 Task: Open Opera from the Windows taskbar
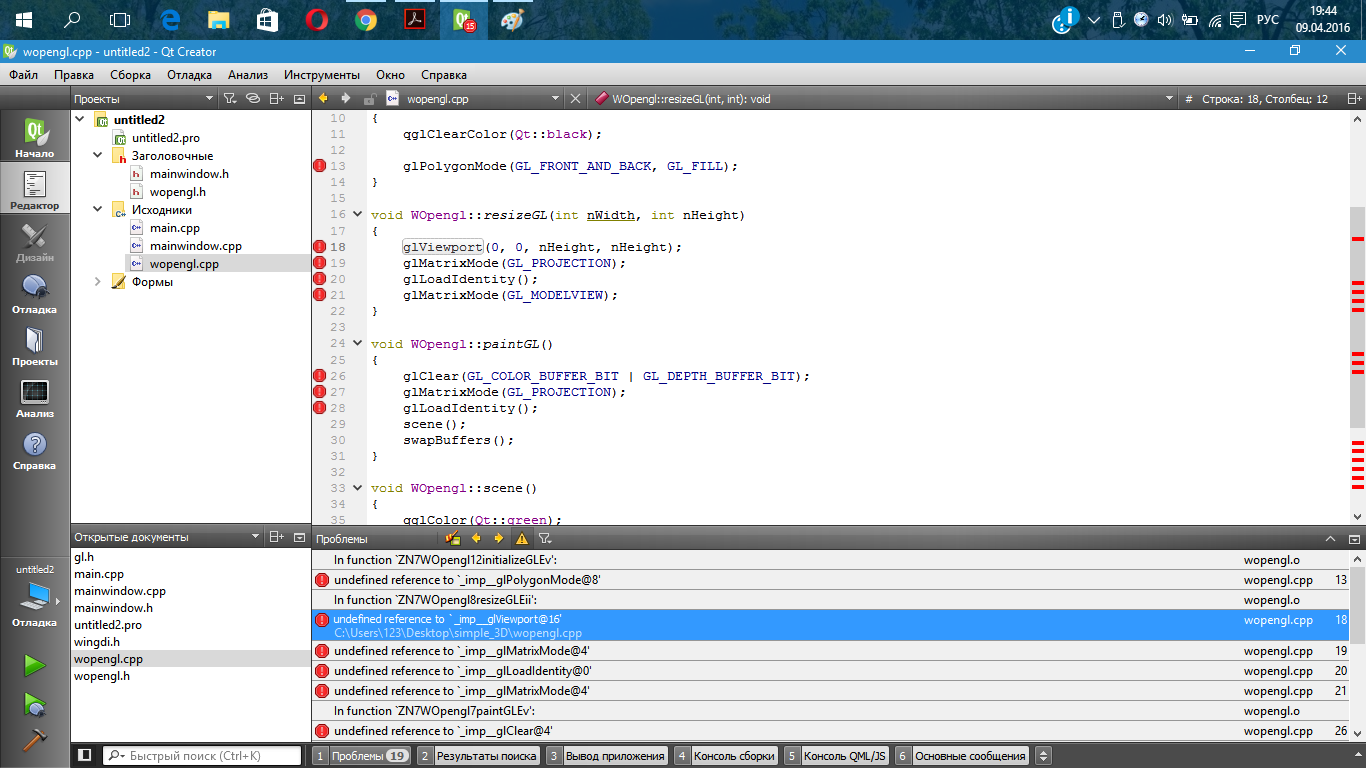317,20
